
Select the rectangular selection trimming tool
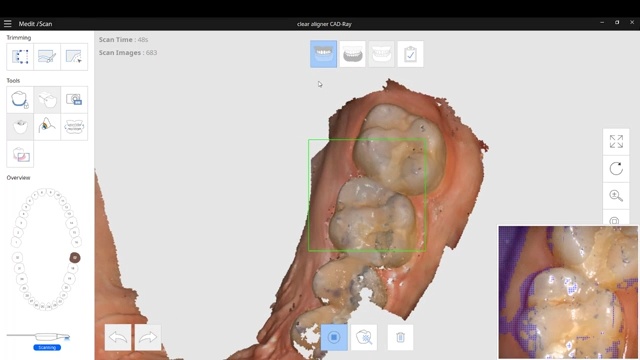coord(20,57)
